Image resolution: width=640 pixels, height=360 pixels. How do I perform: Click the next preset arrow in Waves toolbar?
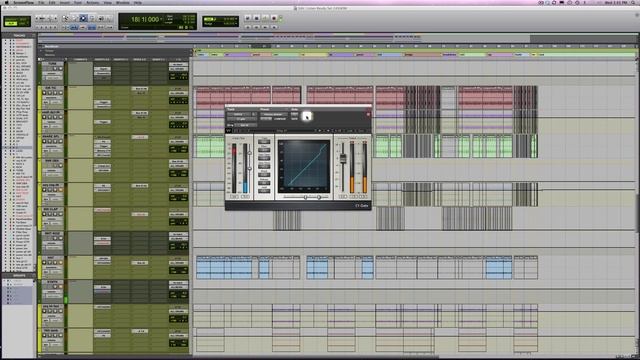click(x=328, y=130)
